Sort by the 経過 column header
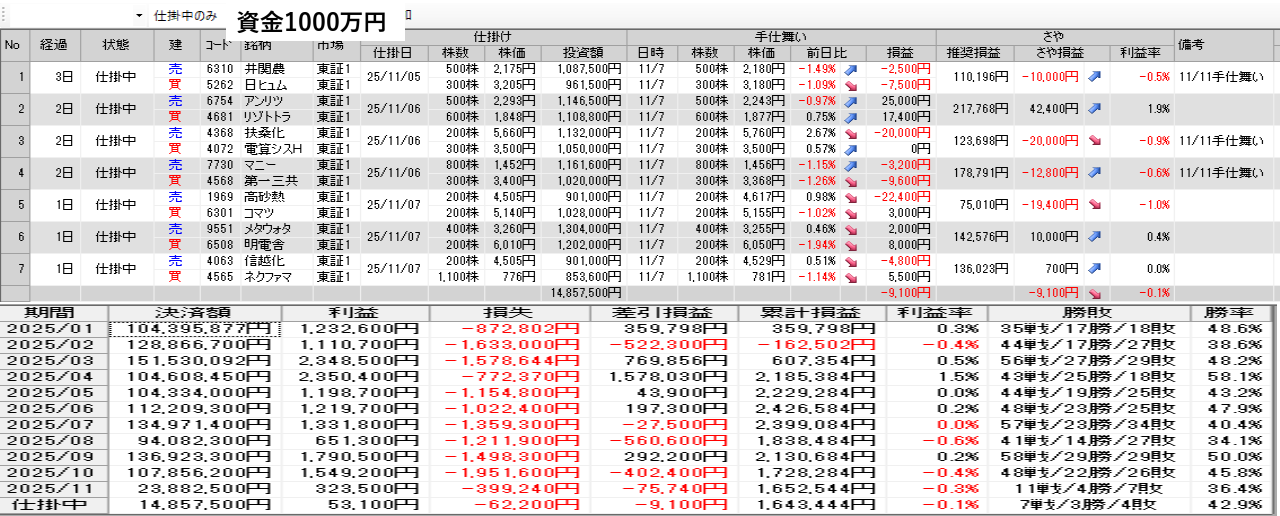The width and height of the screenshot is (1280, 516). (54, 45)
